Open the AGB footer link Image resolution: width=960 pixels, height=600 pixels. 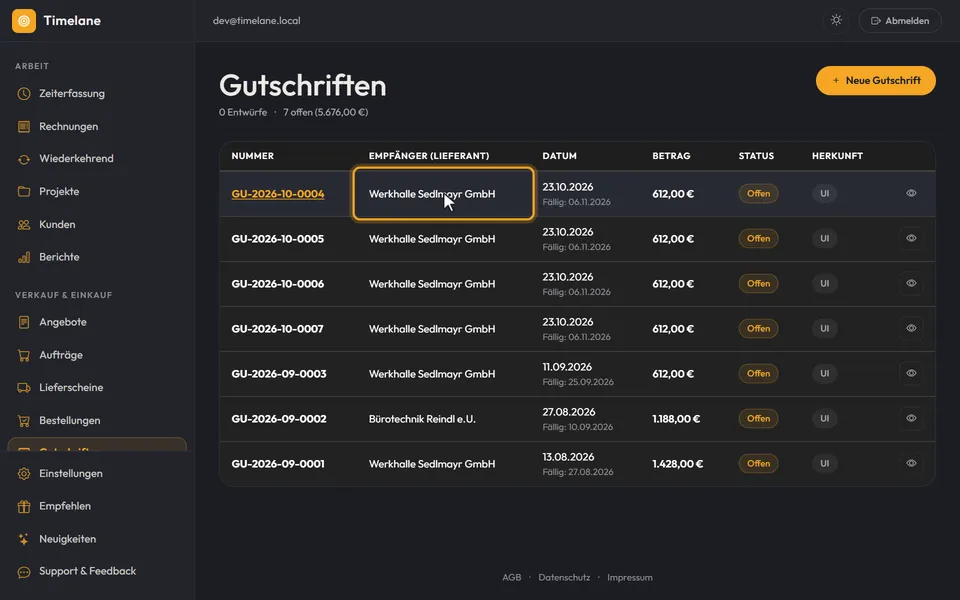[512, 577]
